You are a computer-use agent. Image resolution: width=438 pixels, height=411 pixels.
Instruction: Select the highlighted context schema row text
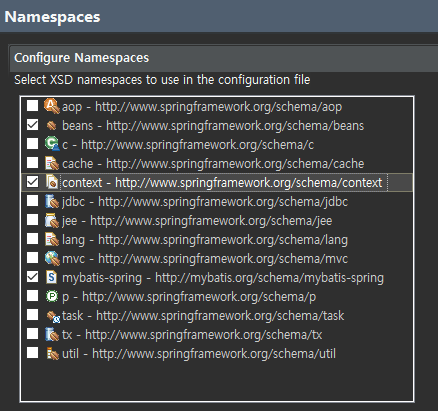[x=222, y=183]
